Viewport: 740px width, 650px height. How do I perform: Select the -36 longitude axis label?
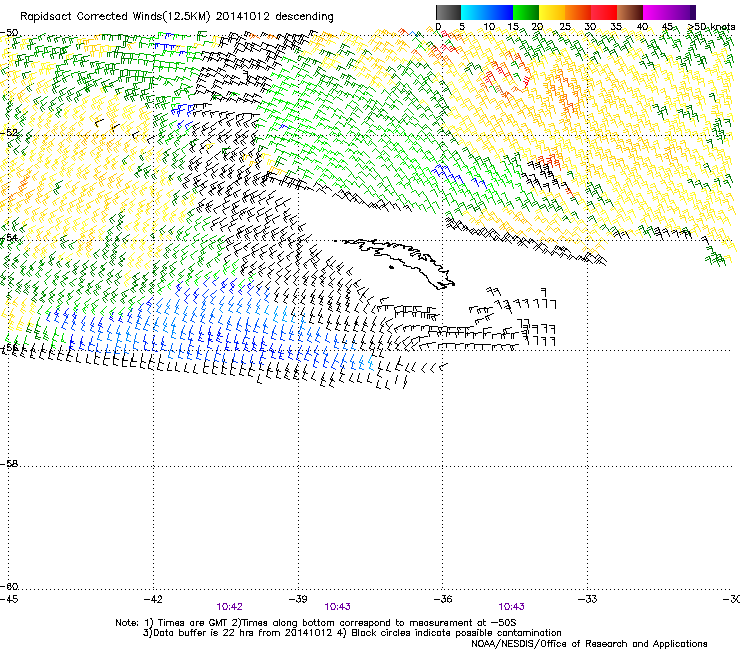coord(443,599)
